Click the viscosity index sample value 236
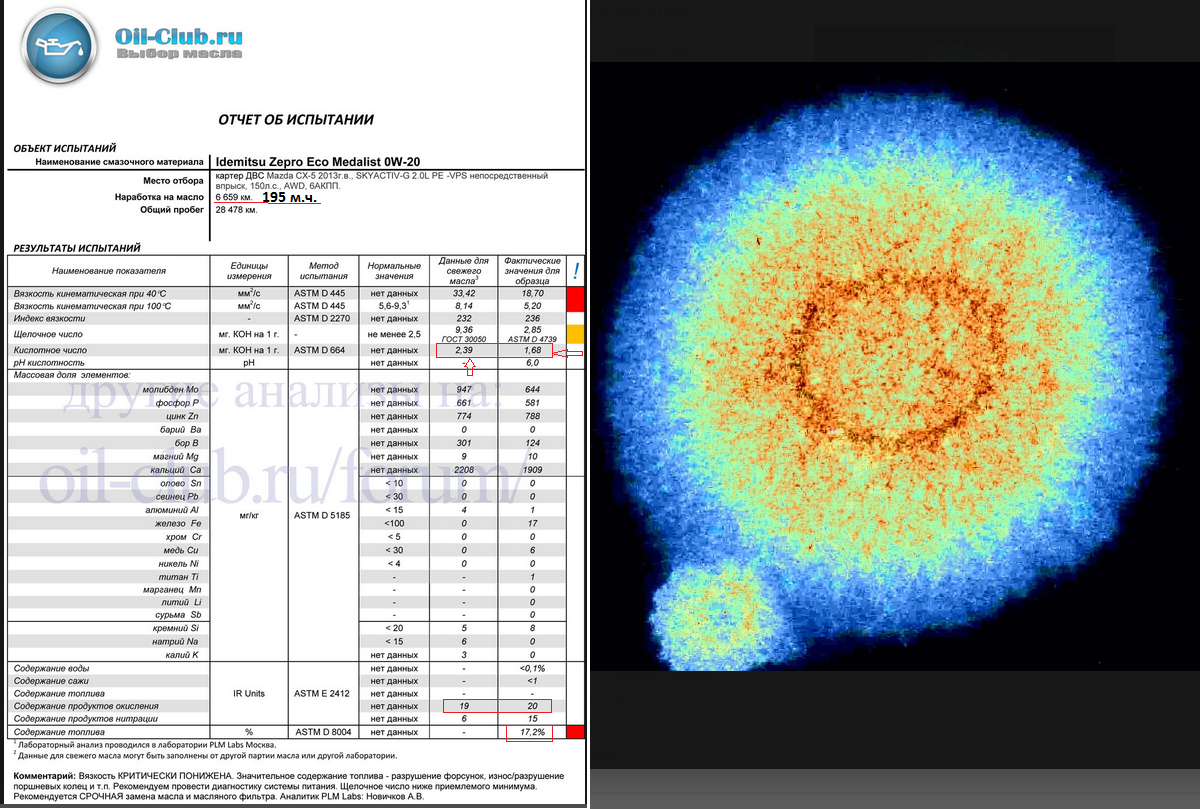Viewport: 1201px width, 809px height. click(x=532, y=319)
